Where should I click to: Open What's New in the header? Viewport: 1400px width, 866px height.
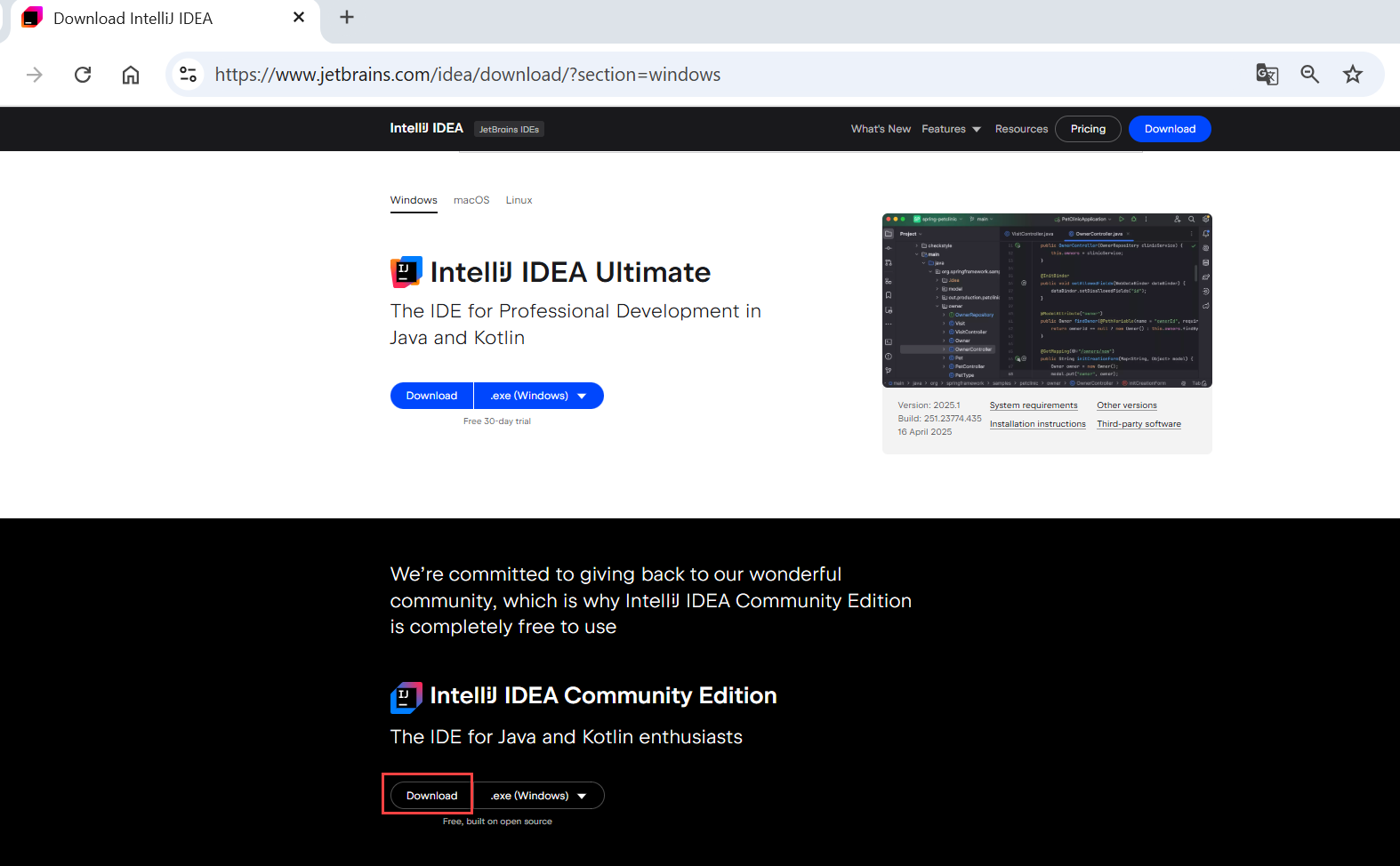click(881, 129)
